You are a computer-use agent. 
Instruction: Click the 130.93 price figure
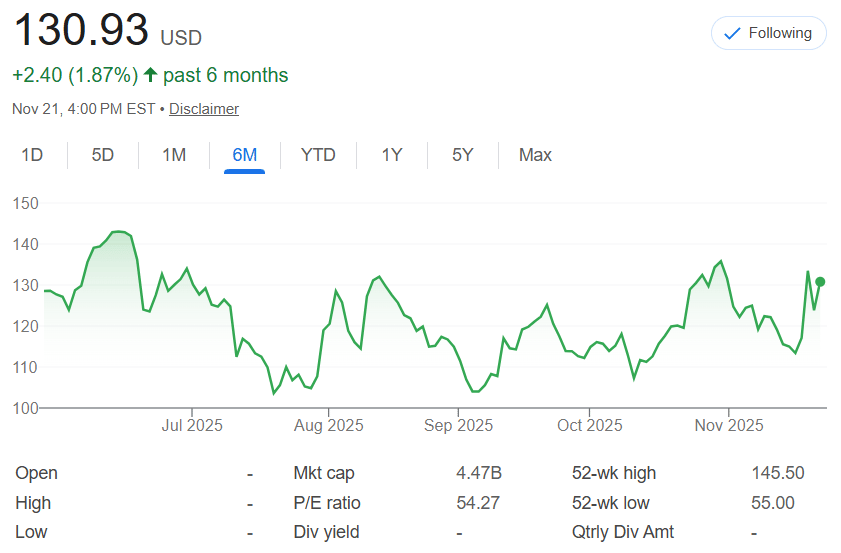point(80,30)
